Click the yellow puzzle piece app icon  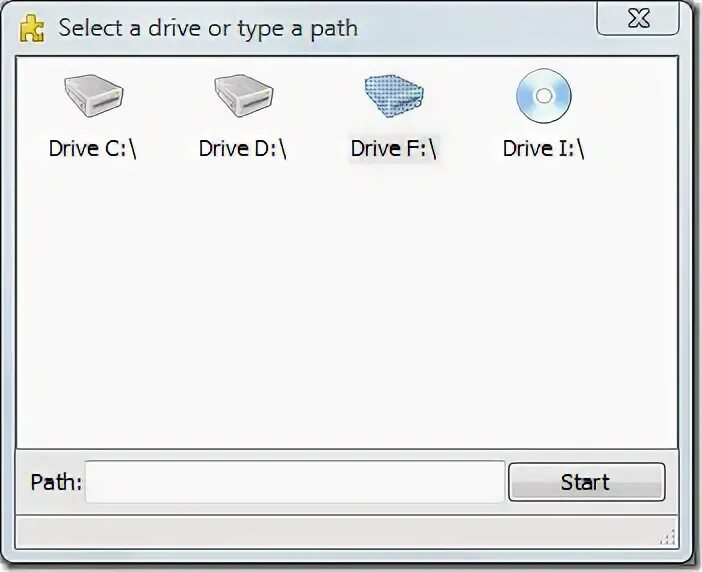pos(32,29)
